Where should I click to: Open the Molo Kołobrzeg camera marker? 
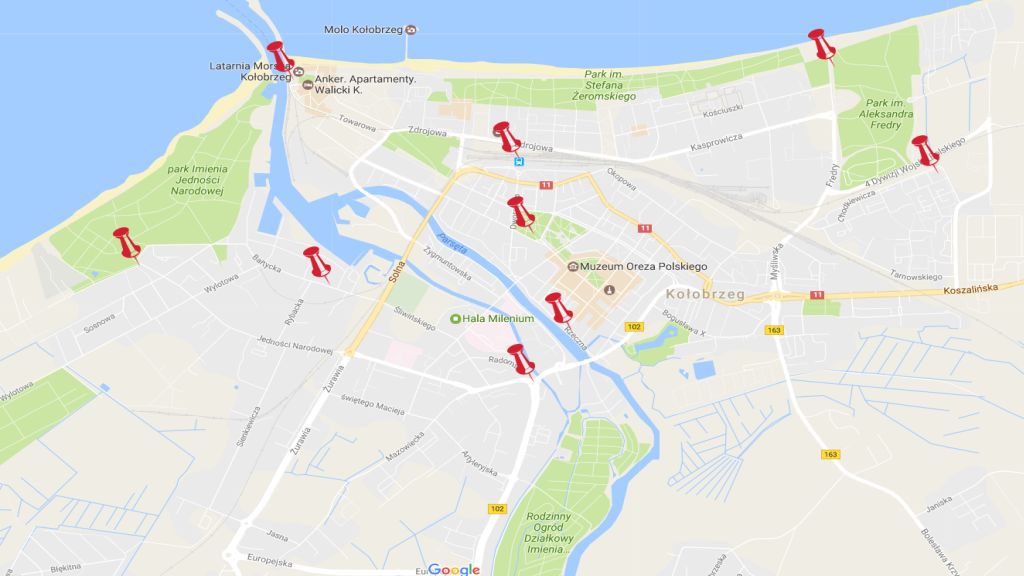click(410, 29)
